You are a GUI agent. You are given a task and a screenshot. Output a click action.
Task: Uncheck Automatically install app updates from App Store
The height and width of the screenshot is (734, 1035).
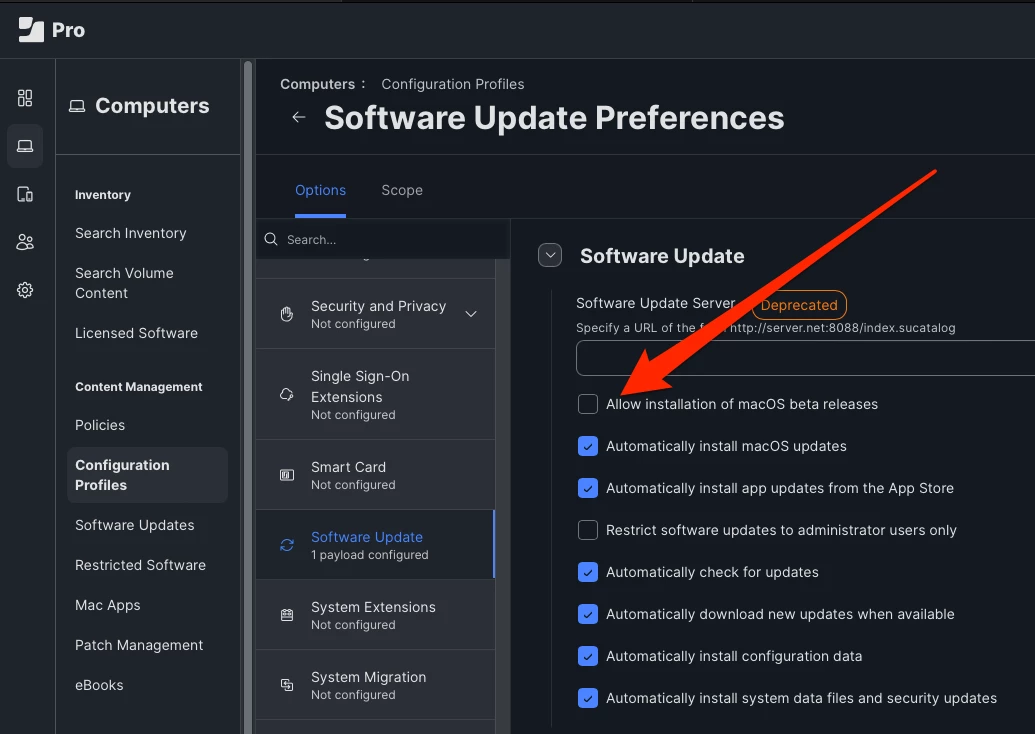587,488
